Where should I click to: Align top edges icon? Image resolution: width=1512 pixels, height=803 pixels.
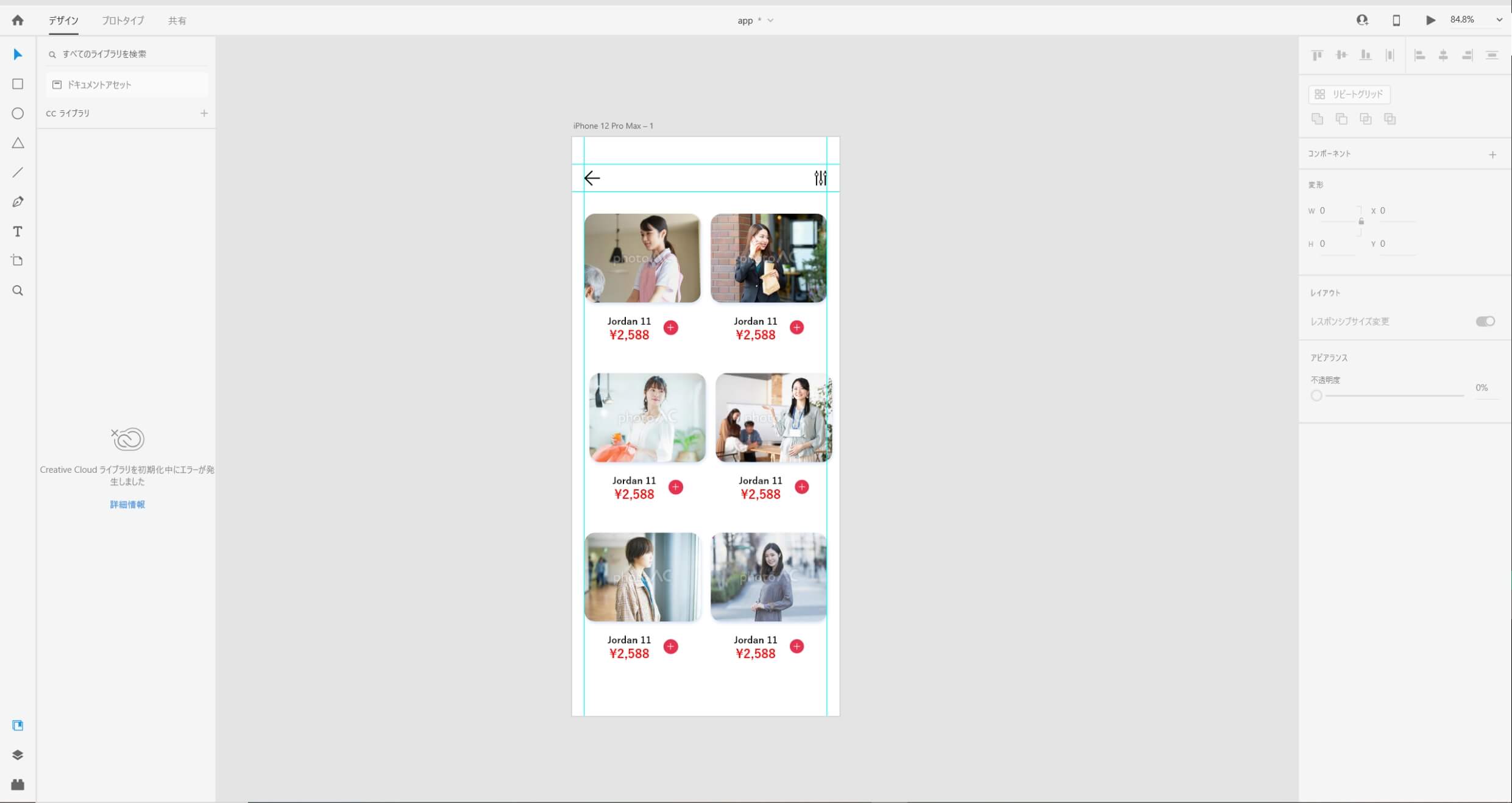[1317, 55]
